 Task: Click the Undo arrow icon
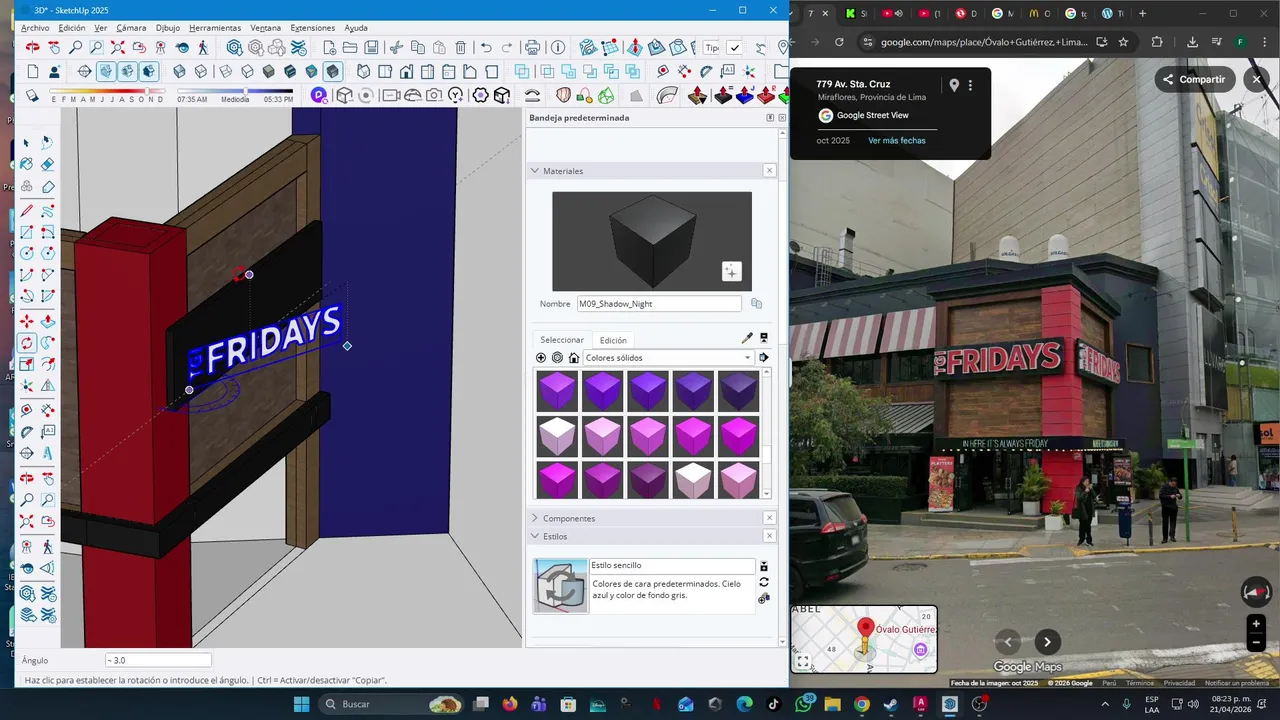[x=486, y=47]
